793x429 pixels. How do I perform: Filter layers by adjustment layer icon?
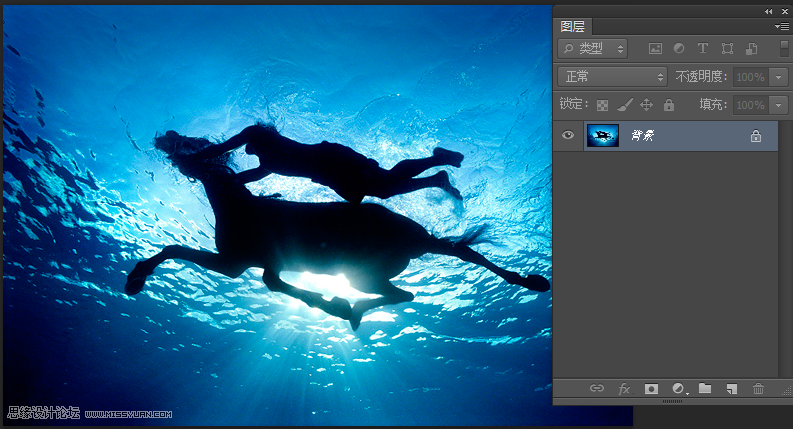coord(679,48)
